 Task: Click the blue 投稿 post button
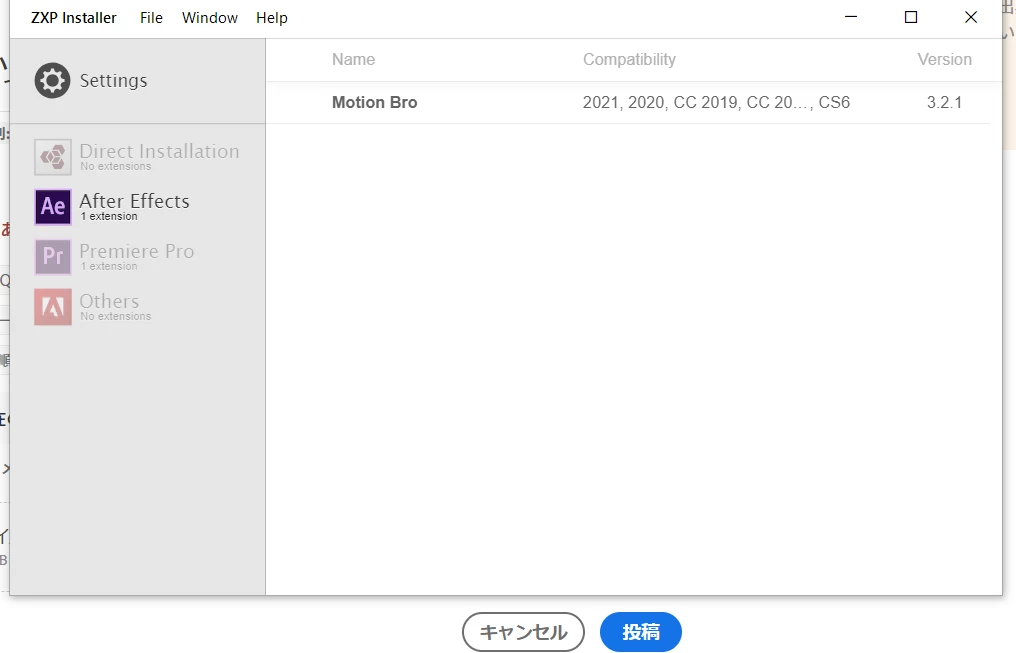click(x=641, y=632)
